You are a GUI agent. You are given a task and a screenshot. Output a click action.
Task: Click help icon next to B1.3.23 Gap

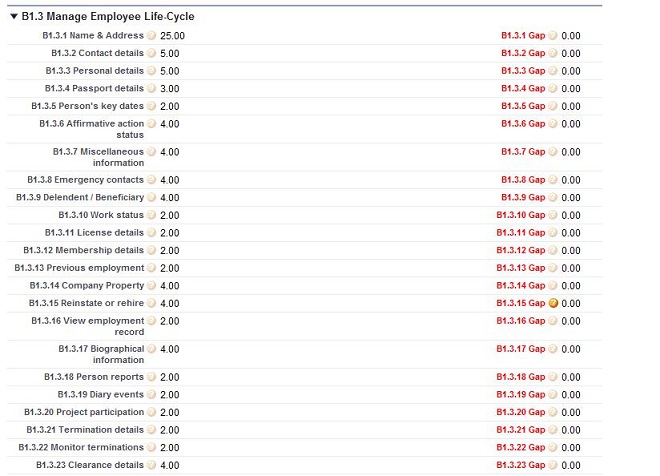(553, 465)
